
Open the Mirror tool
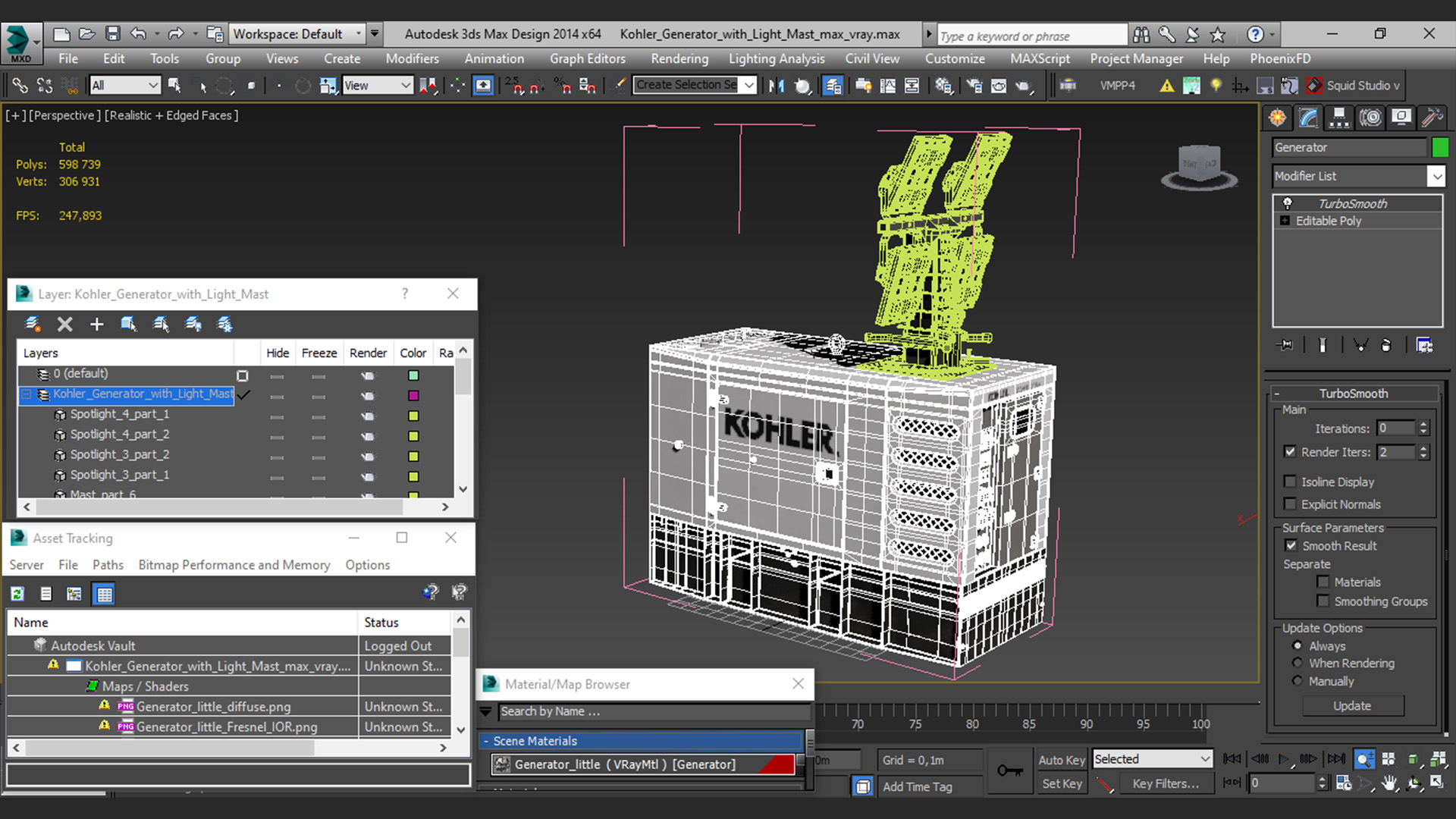click(777, 86)
